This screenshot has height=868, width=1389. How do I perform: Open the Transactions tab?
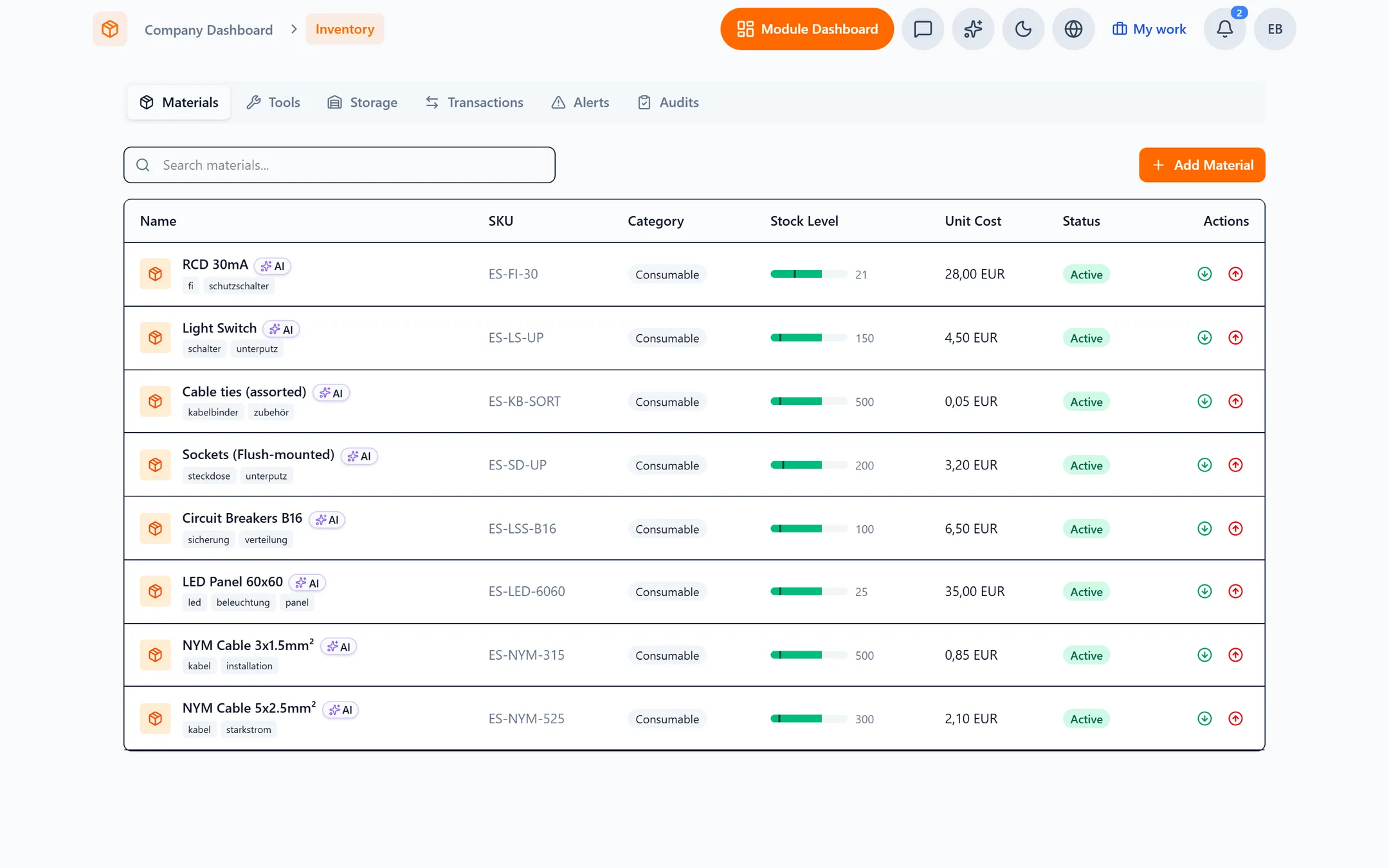click(475, 102)
